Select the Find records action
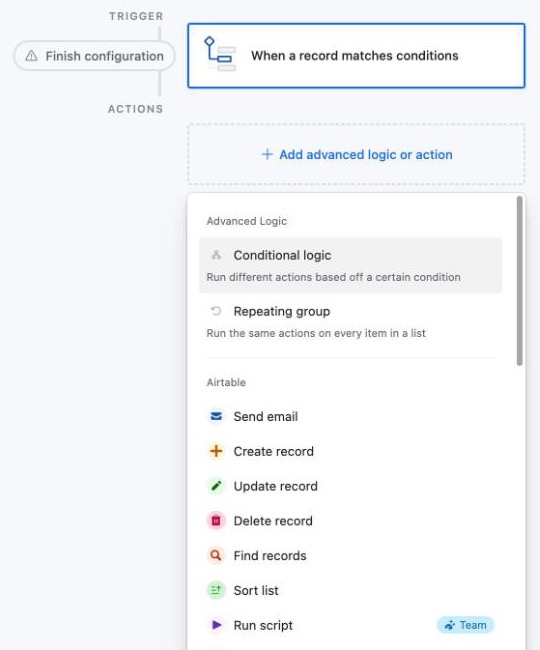The width and height of the screenshot is (540, 650). tap(351, 555)
